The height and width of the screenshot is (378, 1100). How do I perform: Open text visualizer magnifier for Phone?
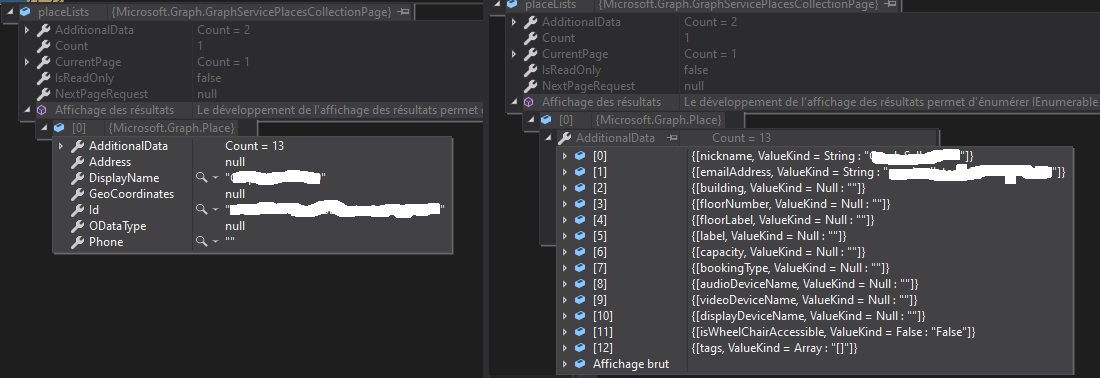(x=201, y=242)
